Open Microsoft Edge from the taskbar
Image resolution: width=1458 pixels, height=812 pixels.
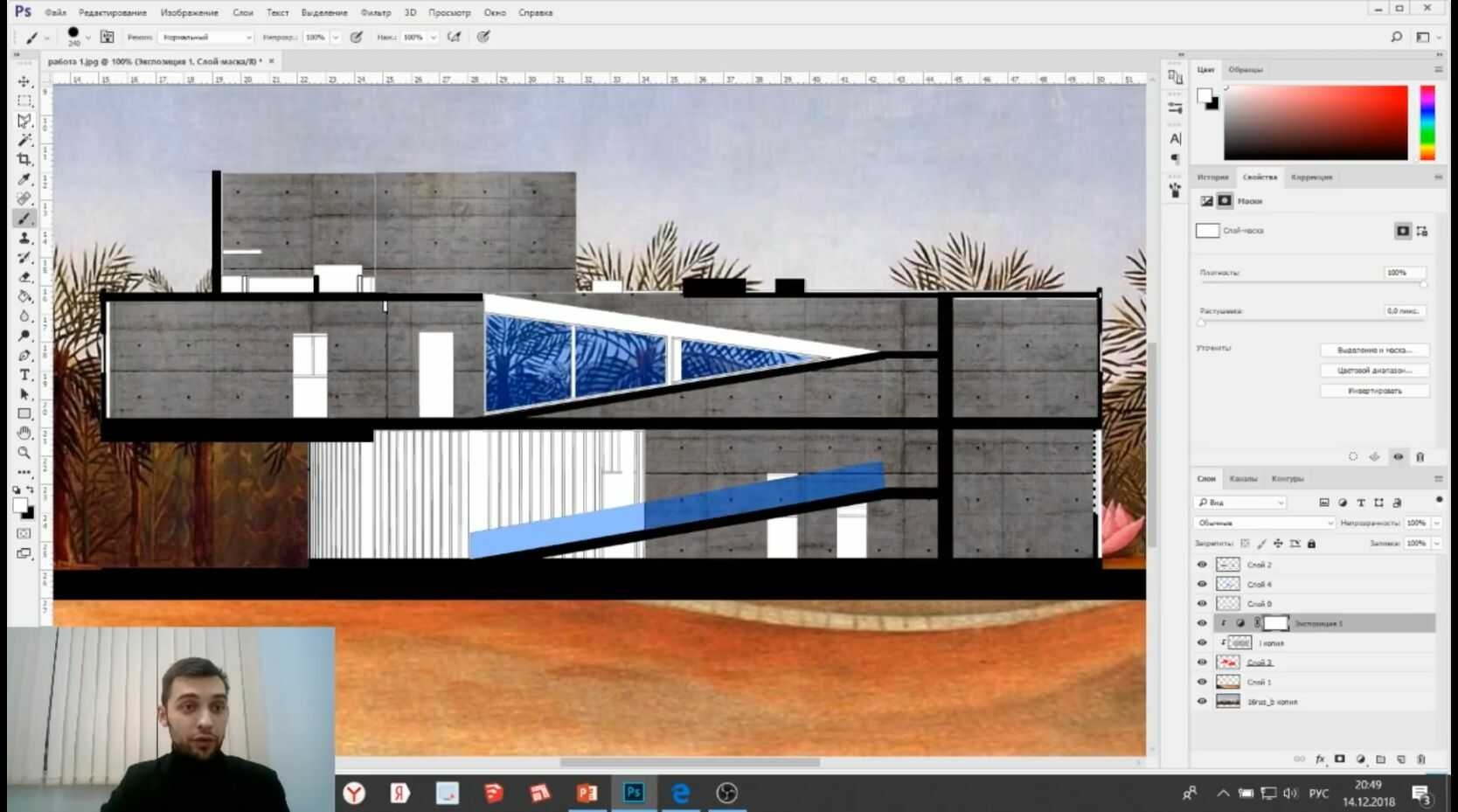(680, 793)
